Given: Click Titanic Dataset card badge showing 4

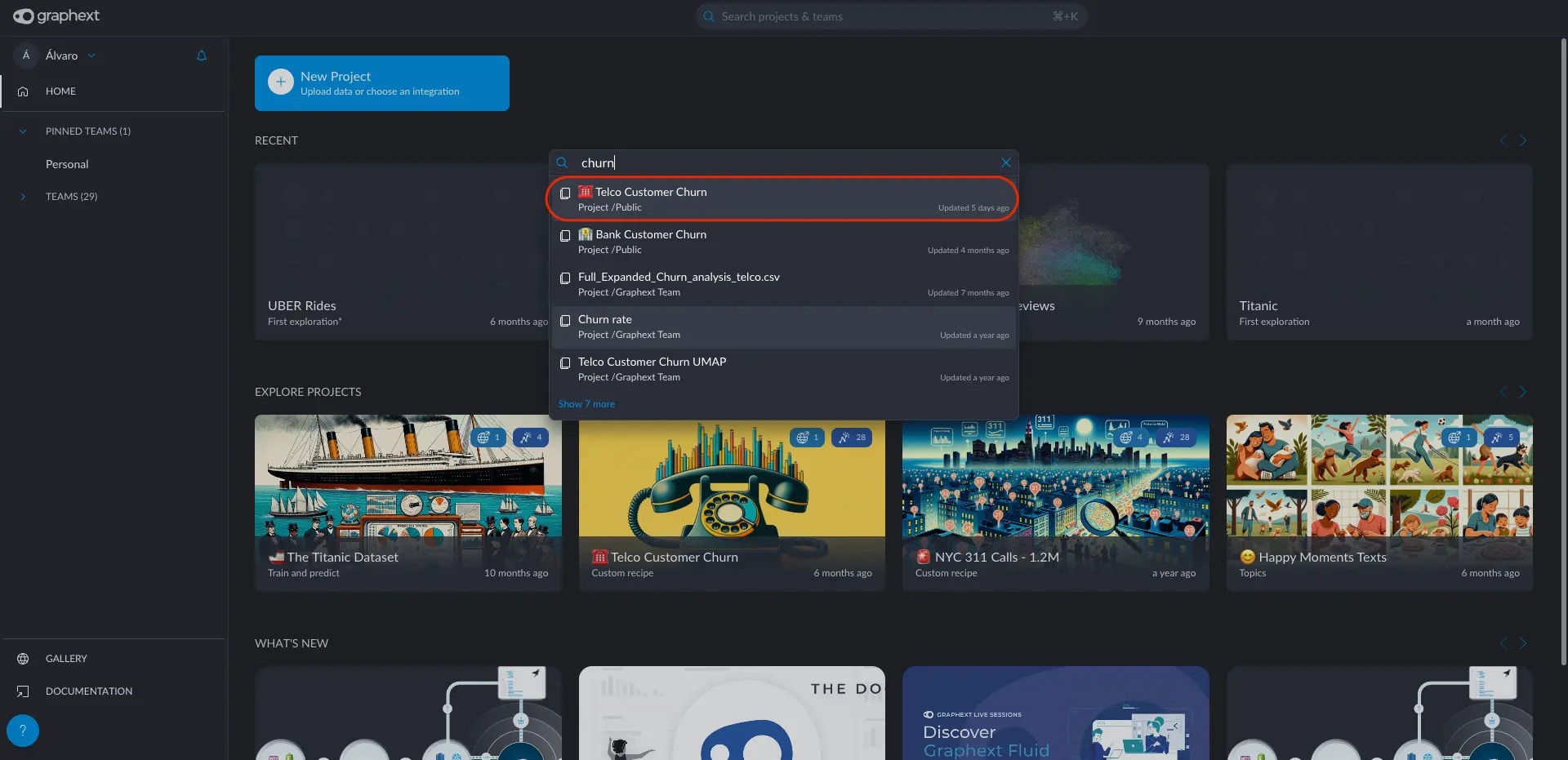Looking at the screenshot, I should pos(531,438).
